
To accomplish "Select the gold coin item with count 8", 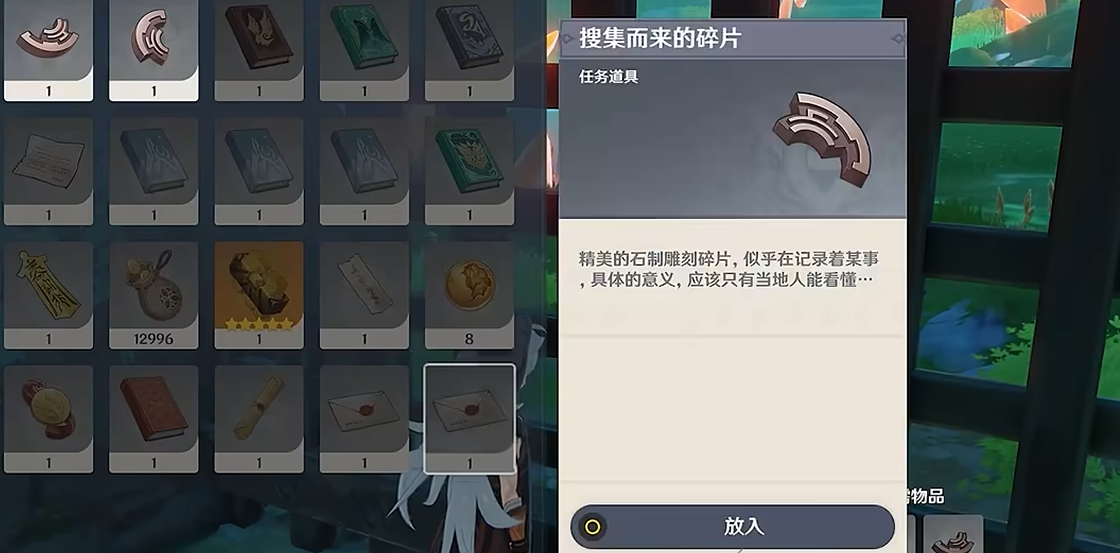I will click(469, 295).
